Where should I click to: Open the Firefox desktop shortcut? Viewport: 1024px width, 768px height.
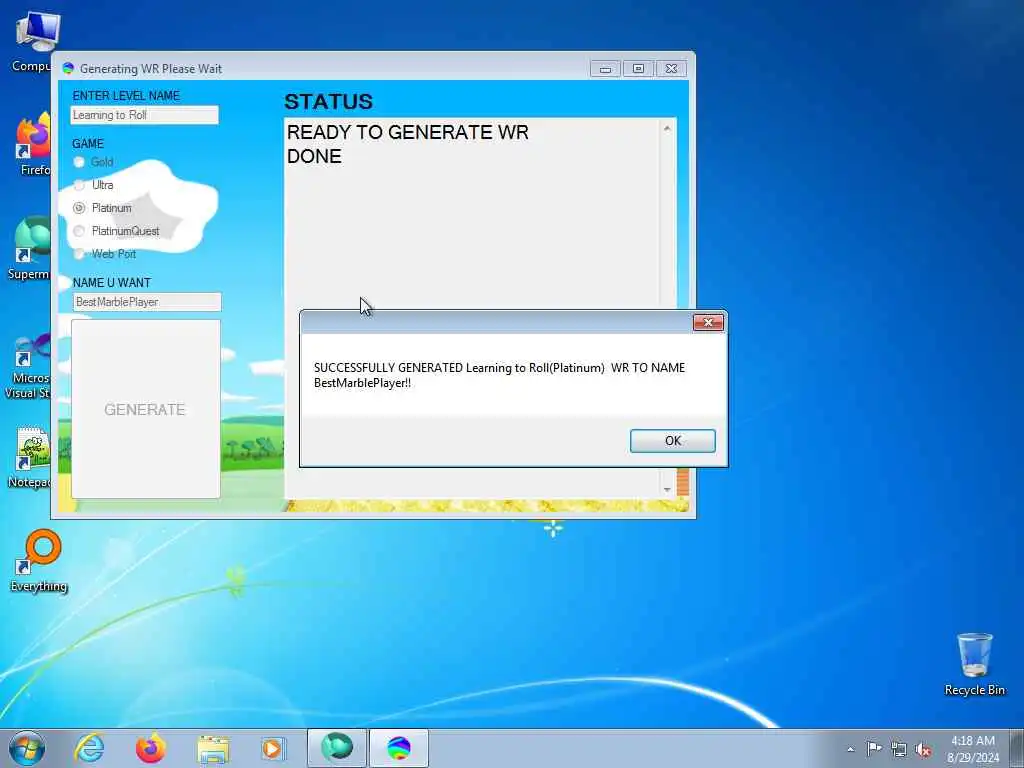coord(33,145)
